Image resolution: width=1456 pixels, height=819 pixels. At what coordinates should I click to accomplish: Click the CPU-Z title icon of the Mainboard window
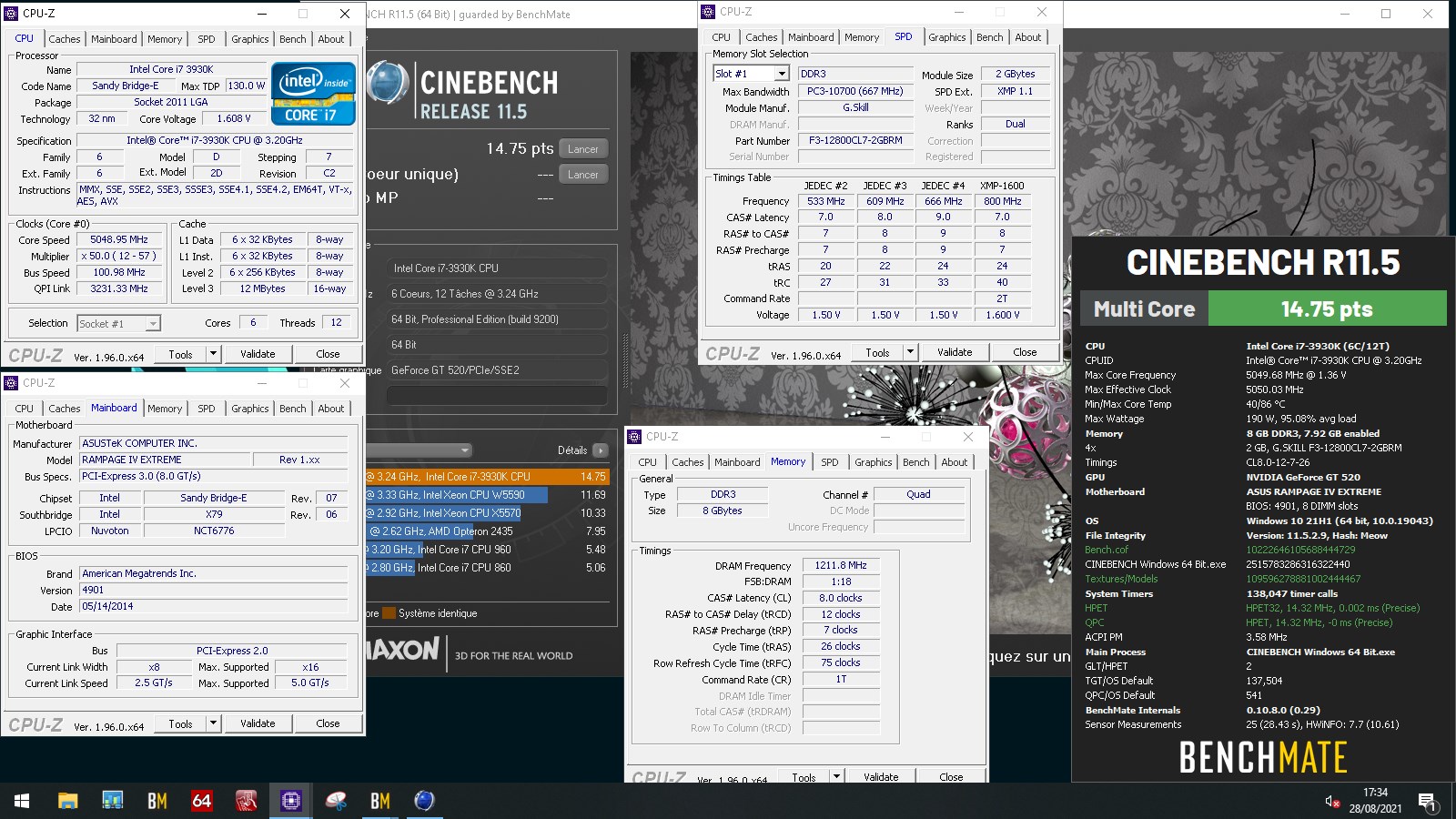point(11,383)
